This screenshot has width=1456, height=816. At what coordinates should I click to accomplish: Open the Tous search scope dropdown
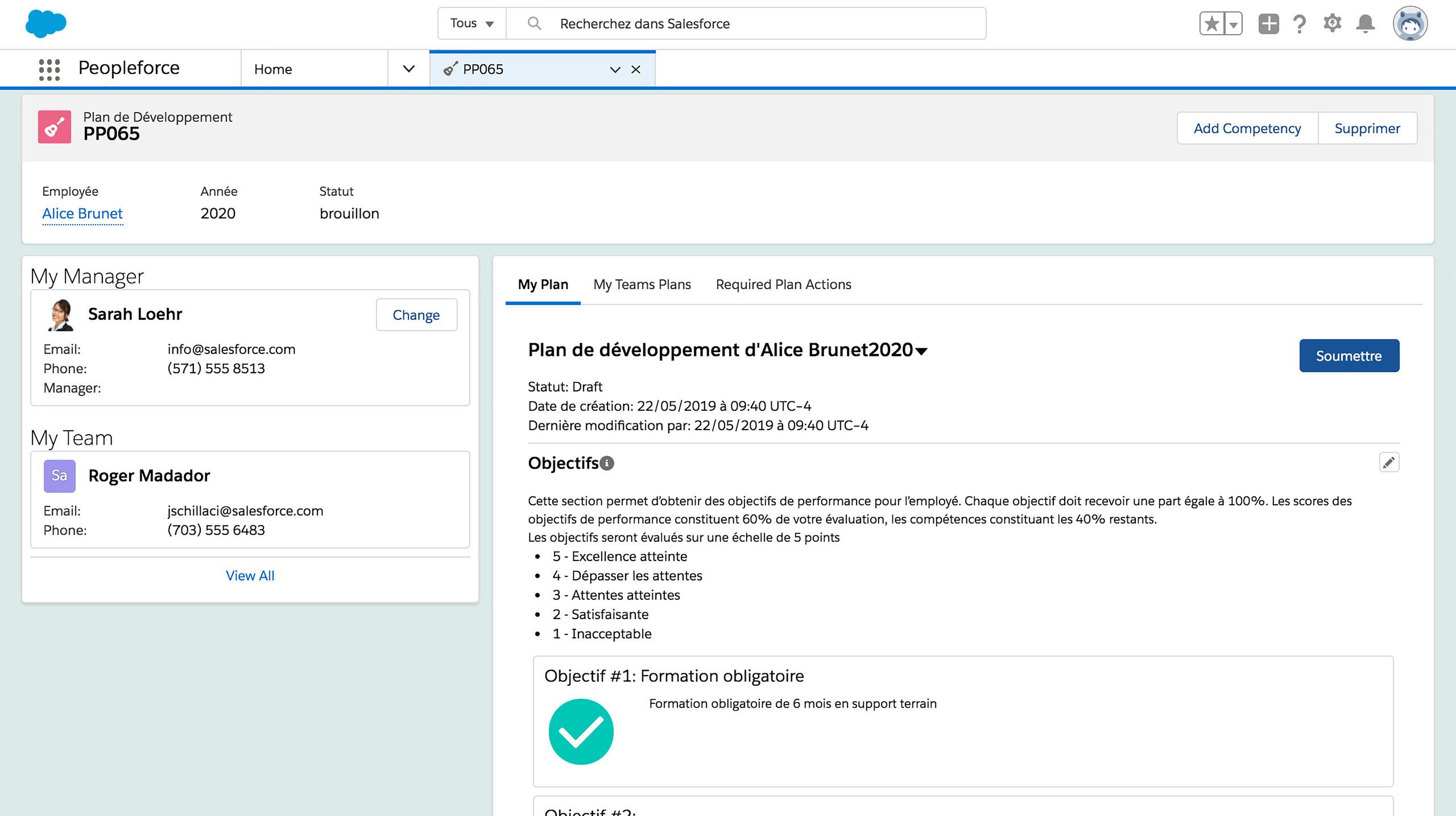click(472, 23)
